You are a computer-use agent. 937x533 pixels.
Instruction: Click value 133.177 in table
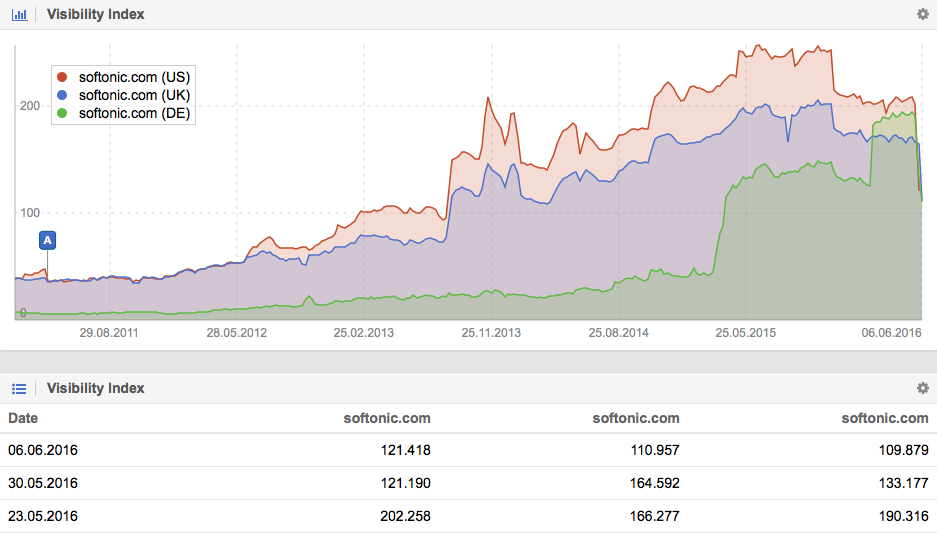904,483
